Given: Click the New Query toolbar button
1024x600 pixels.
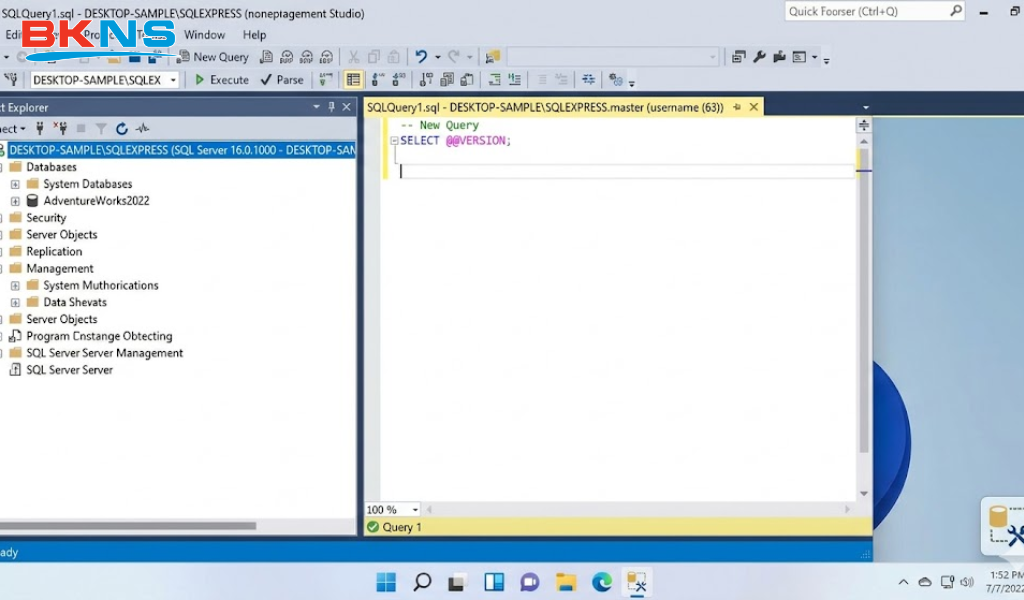Looking at the screenshot, I should 214,57.
